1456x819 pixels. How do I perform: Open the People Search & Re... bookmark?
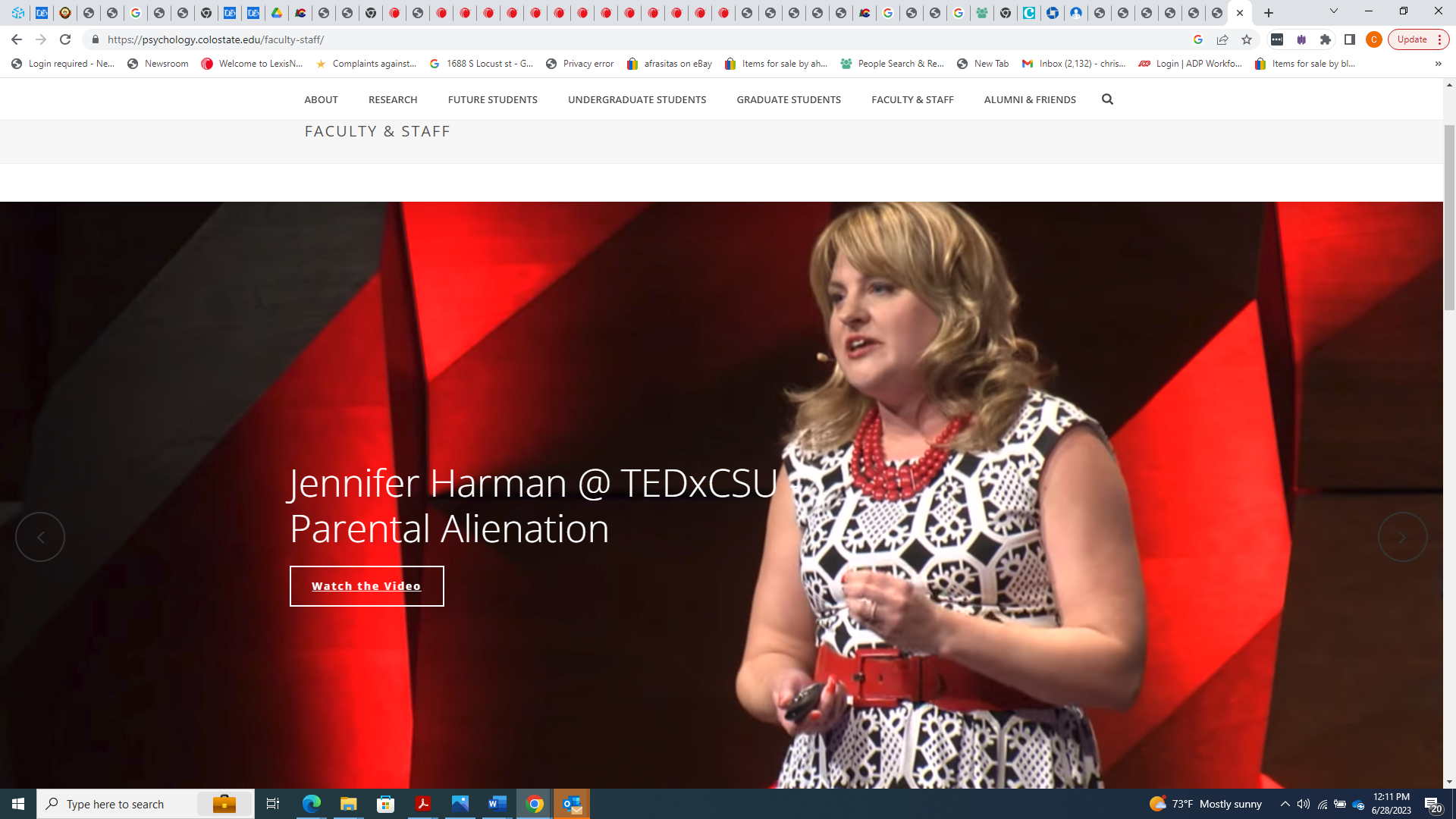(893, 64)
